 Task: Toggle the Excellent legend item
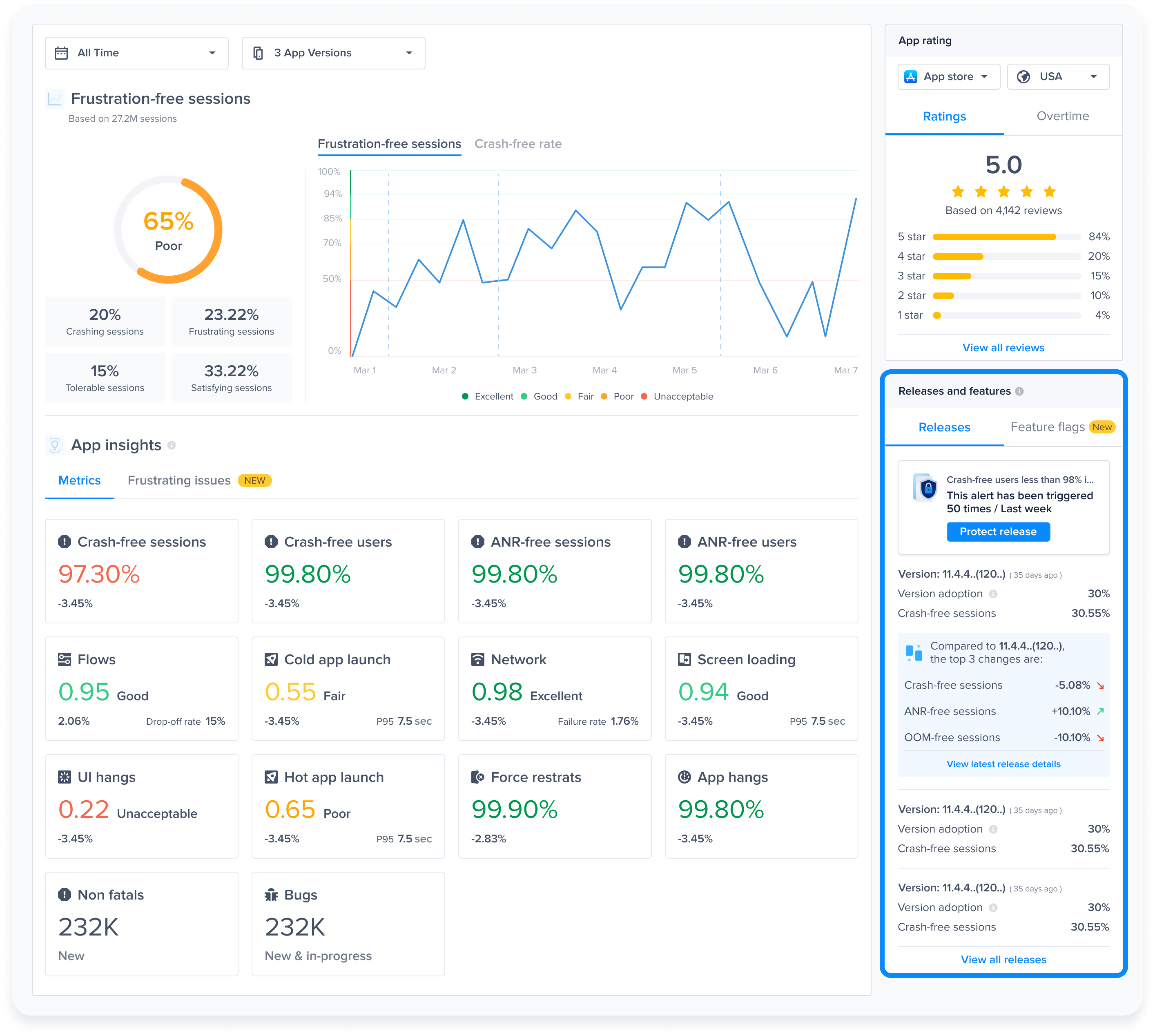pyautogui.click(x=487, y=396)
